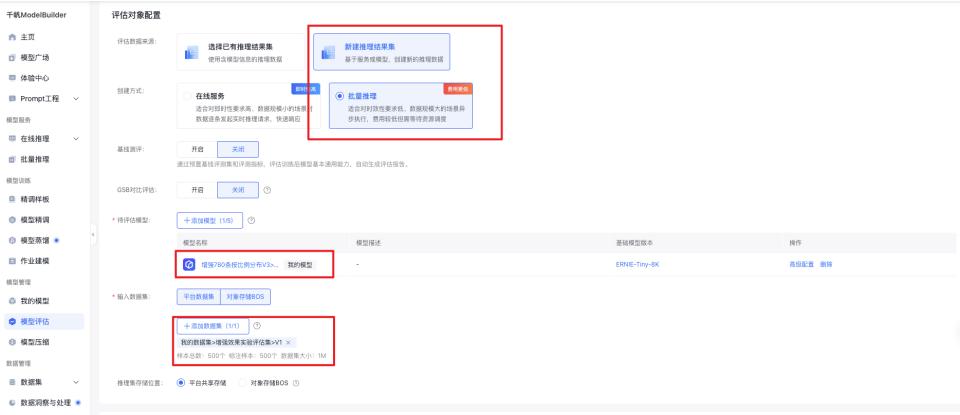Click the Prompt工程 sidebar icon
The height and width of the screenshot is (415, 960).
click(x=12, y=98)
